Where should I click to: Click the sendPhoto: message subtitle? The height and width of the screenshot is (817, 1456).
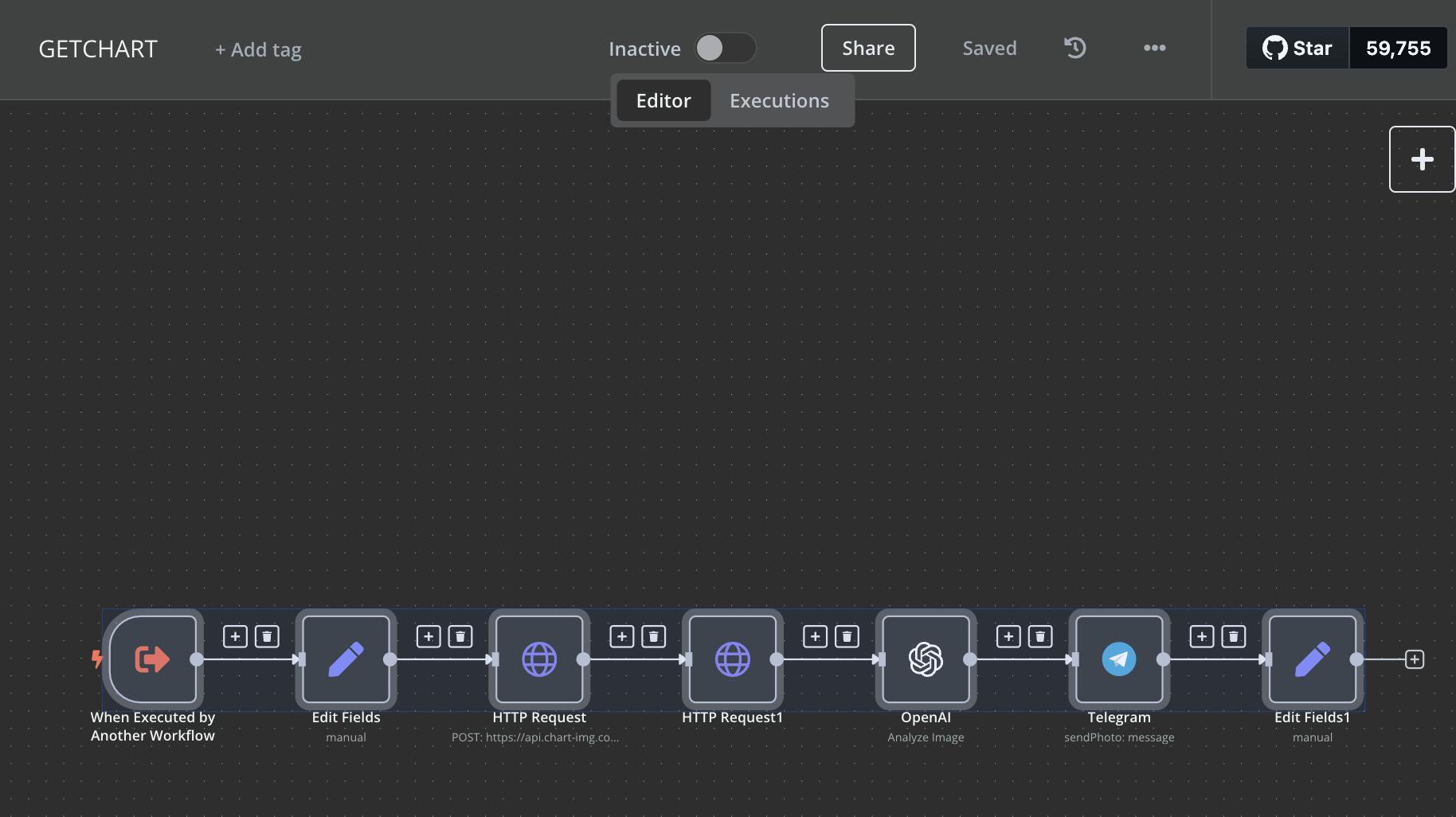pyautogui.click(x=1119, y=737)
